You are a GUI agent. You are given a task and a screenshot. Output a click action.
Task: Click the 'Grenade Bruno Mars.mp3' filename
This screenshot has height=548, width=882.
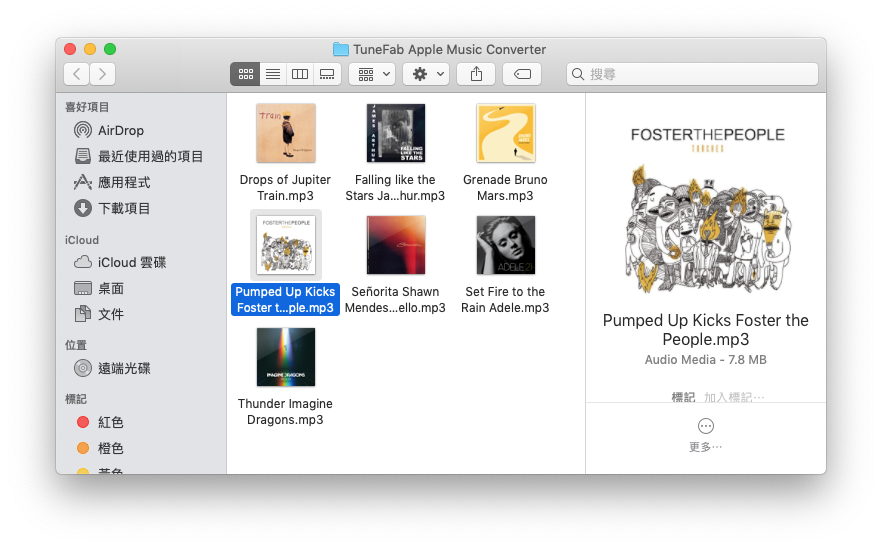pos(505,188)
